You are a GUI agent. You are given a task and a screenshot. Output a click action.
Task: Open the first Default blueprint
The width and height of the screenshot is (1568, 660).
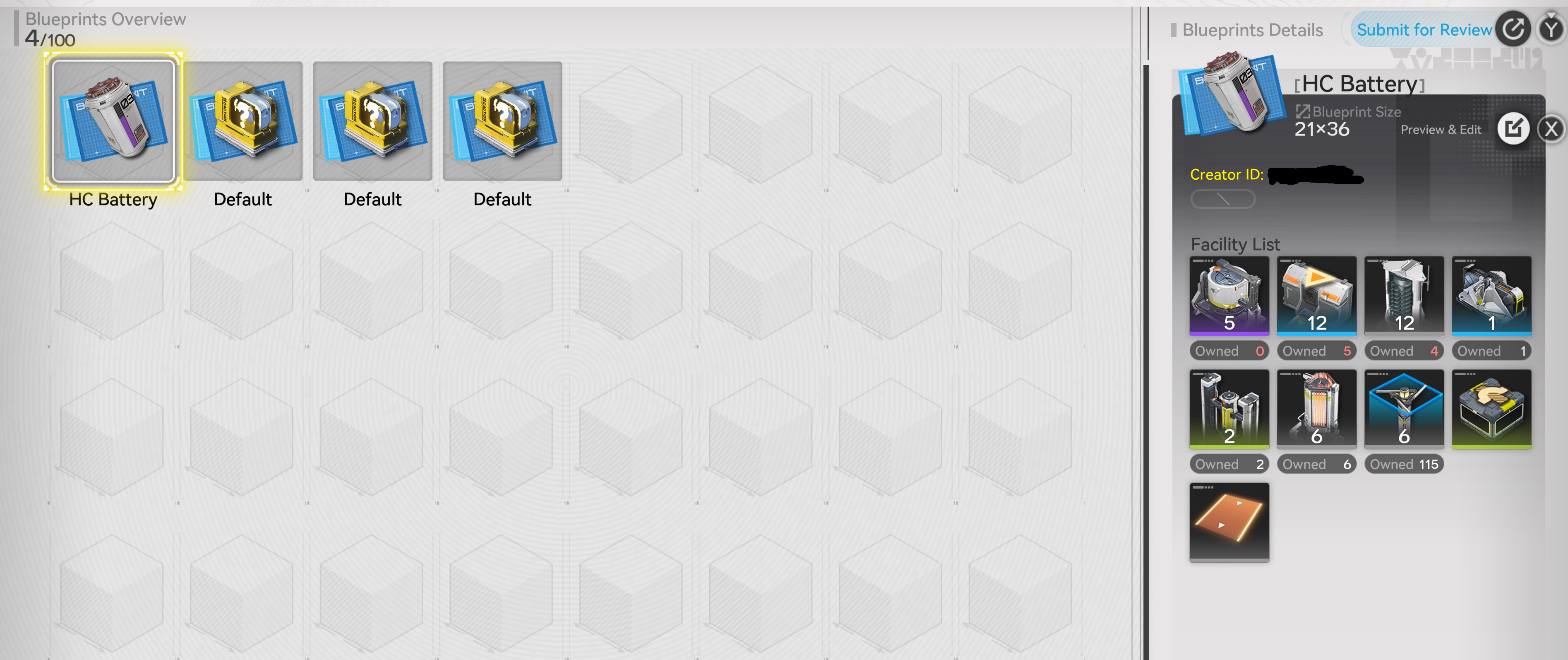[243, 120]
